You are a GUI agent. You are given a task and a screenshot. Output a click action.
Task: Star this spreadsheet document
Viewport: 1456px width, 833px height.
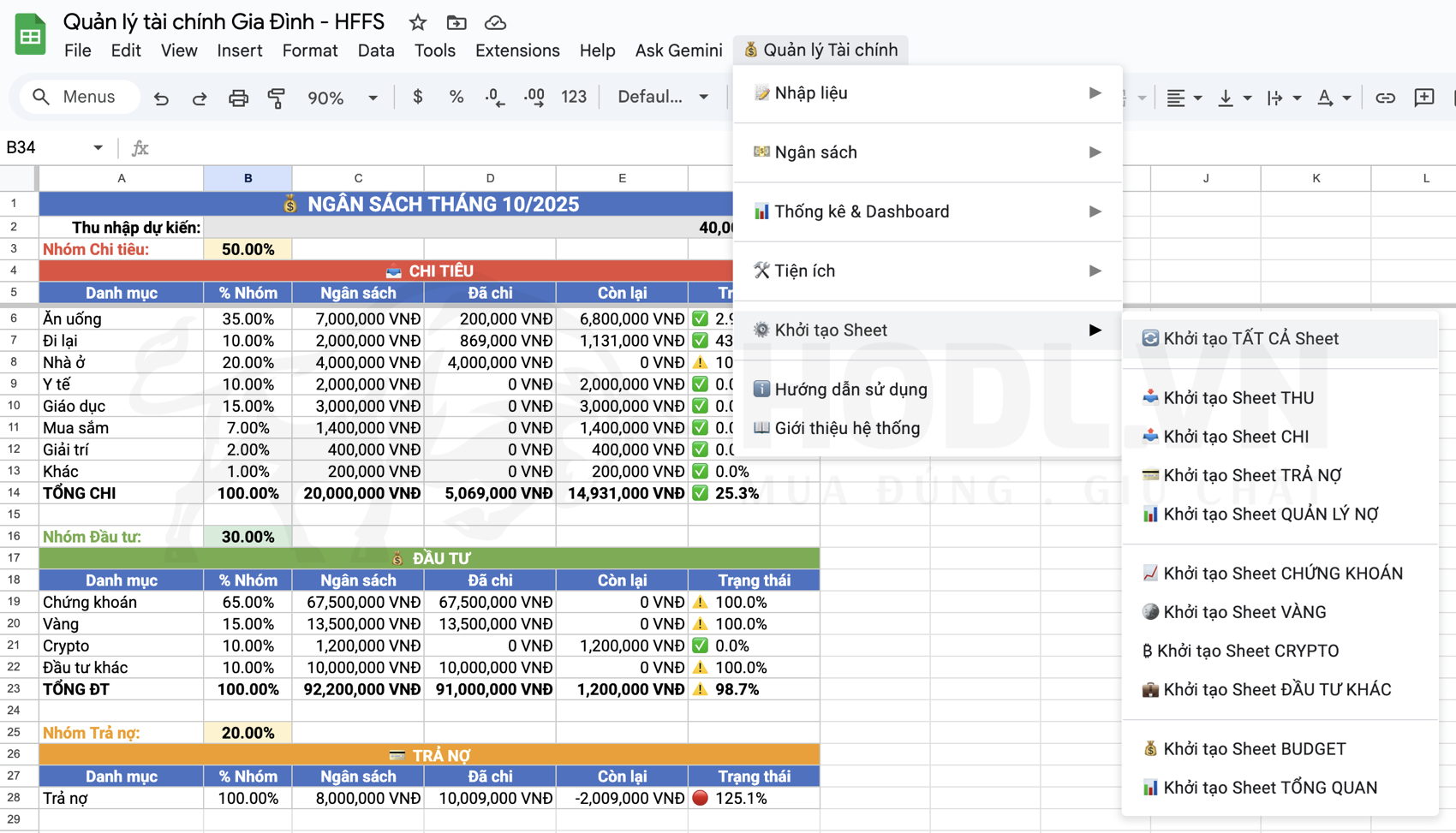[418, 22]
